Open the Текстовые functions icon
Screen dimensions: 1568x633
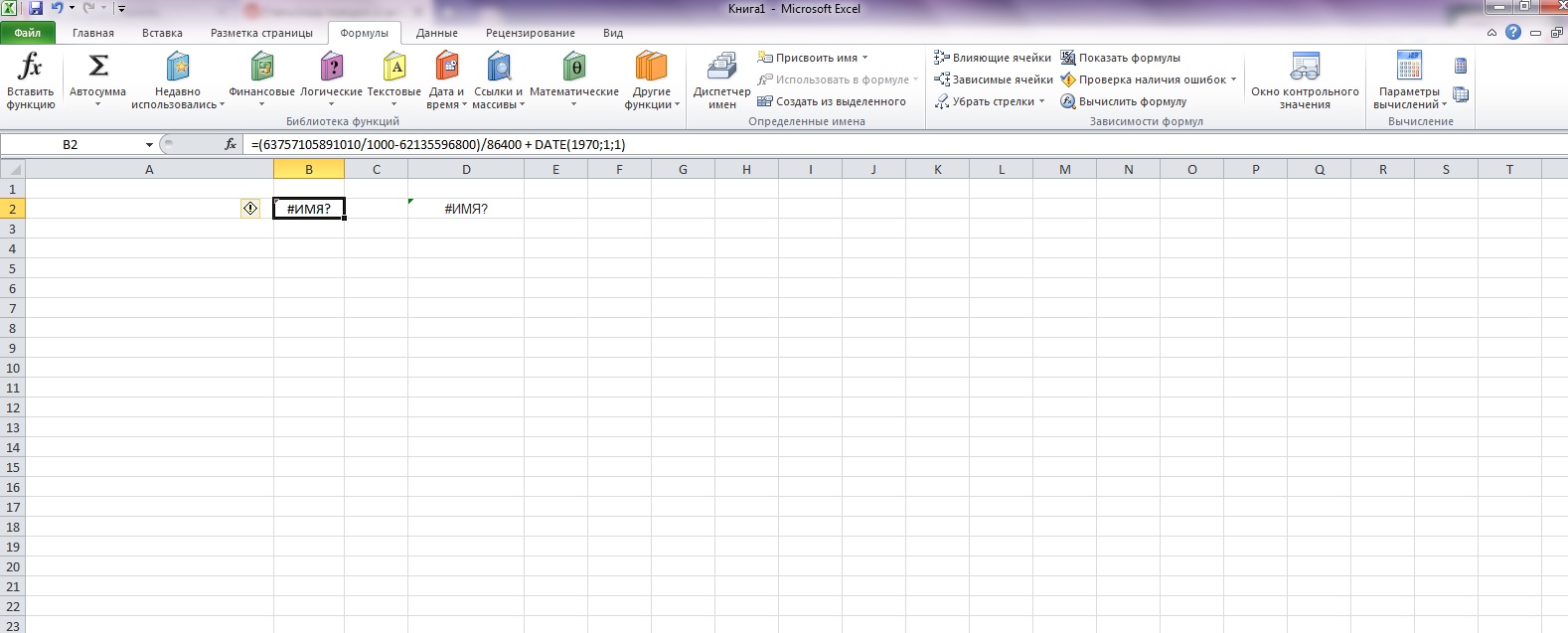(x=393, y=68)
